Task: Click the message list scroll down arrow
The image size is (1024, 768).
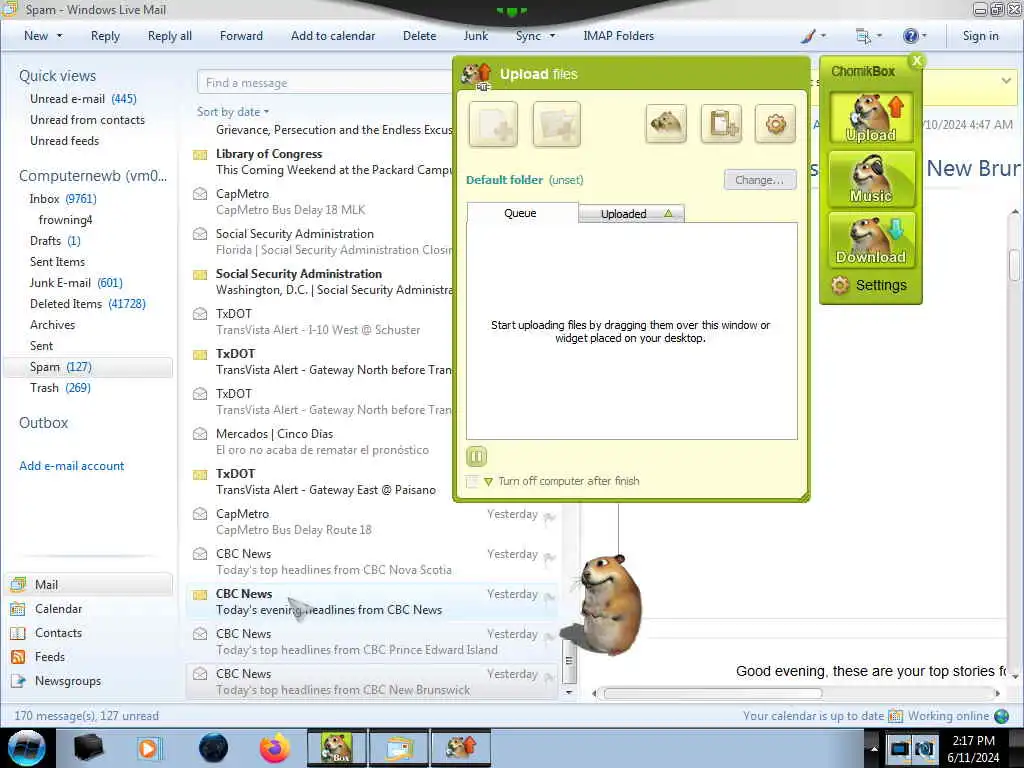Action: pyautogui.click(x=569, y=692)
